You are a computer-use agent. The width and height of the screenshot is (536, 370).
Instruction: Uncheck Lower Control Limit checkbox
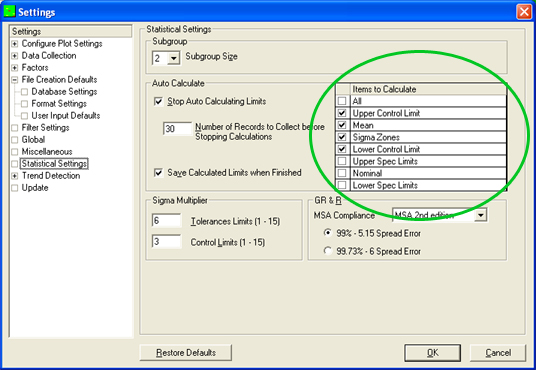pyautogui.click(x=342, y=149)
